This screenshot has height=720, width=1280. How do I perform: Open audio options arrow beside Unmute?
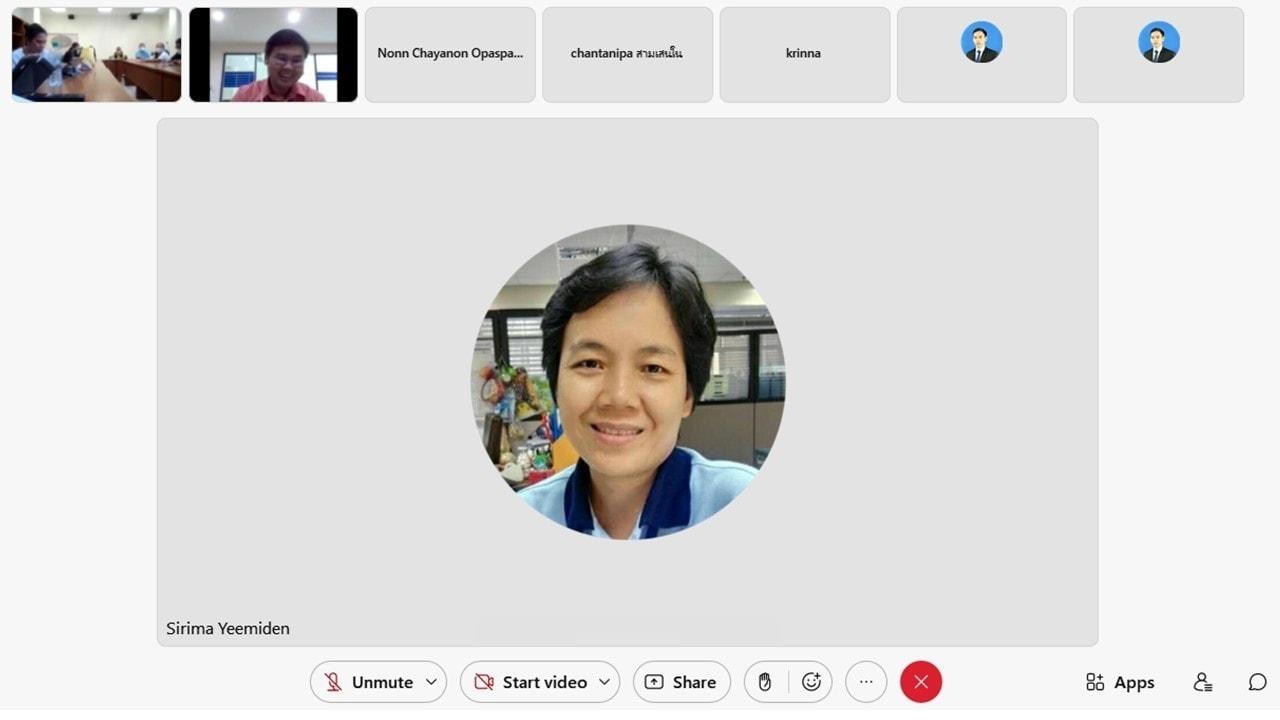pyautogui.click(x=432, y=682)
